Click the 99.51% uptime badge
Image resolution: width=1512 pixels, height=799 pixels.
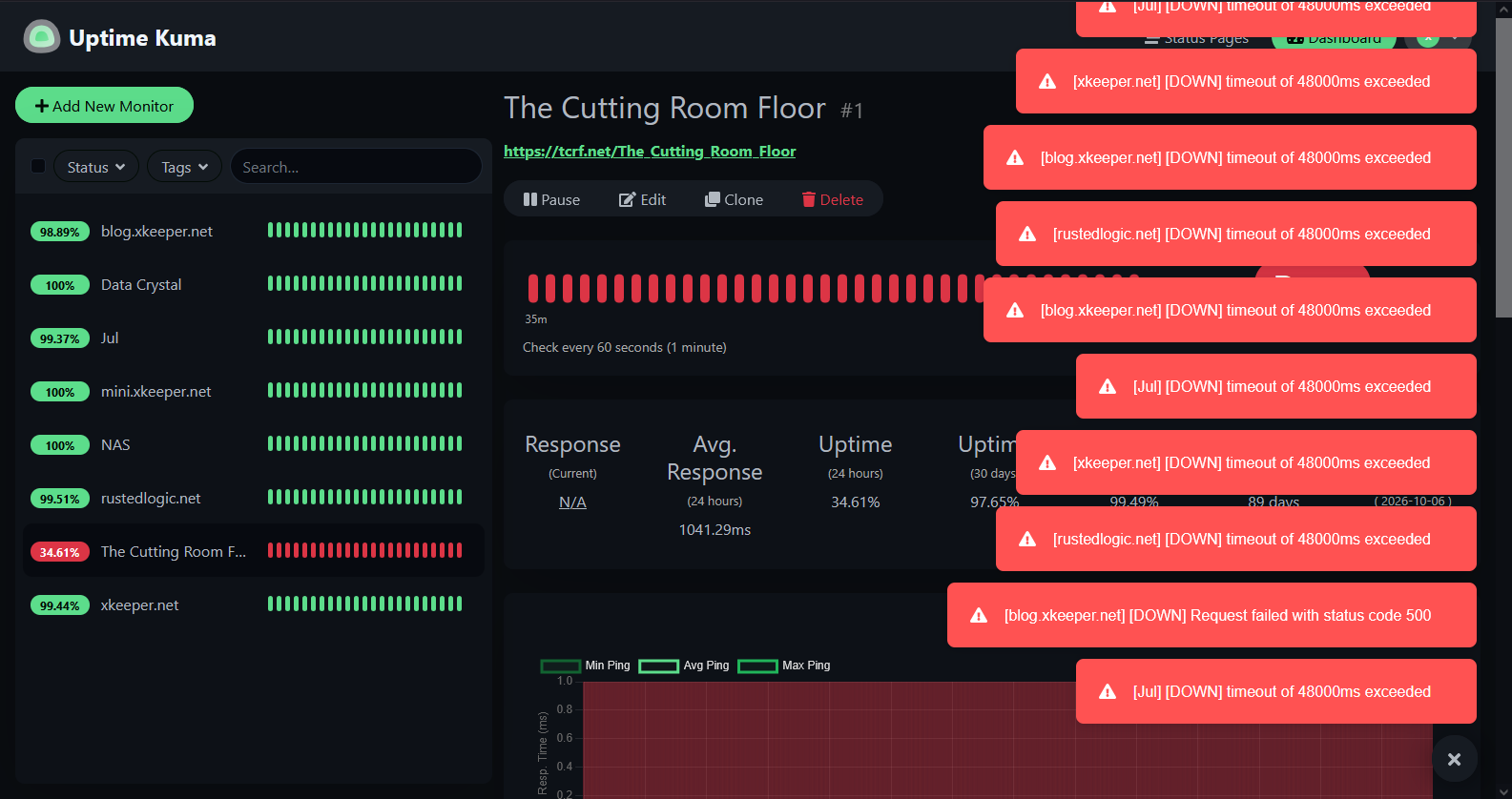tap(60, 499)
